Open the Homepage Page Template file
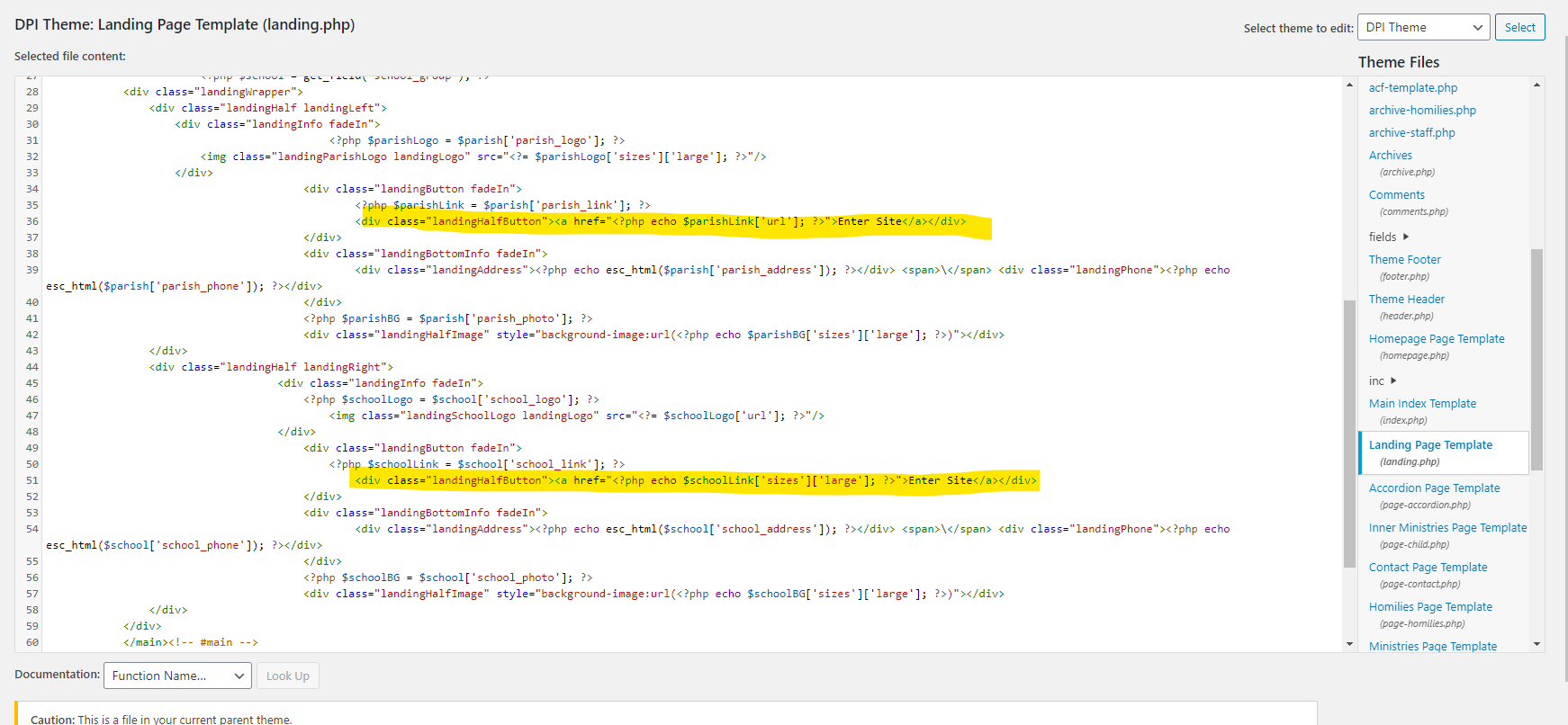Screen dimensions: 1568x725 tap(1436, 339)
